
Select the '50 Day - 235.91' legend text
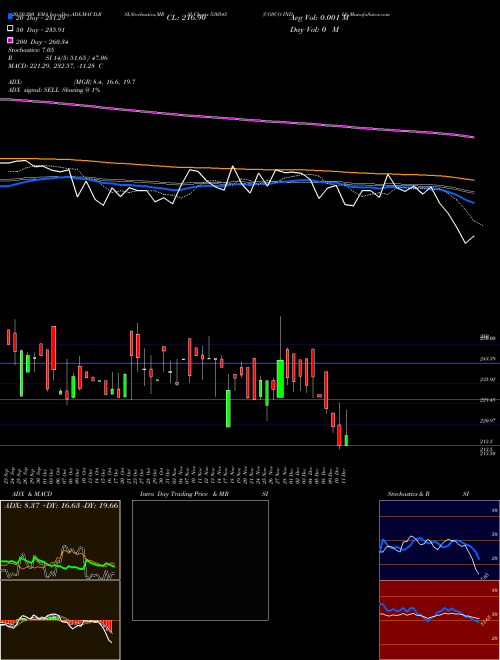pyautogui.click(x=41, y=30)
